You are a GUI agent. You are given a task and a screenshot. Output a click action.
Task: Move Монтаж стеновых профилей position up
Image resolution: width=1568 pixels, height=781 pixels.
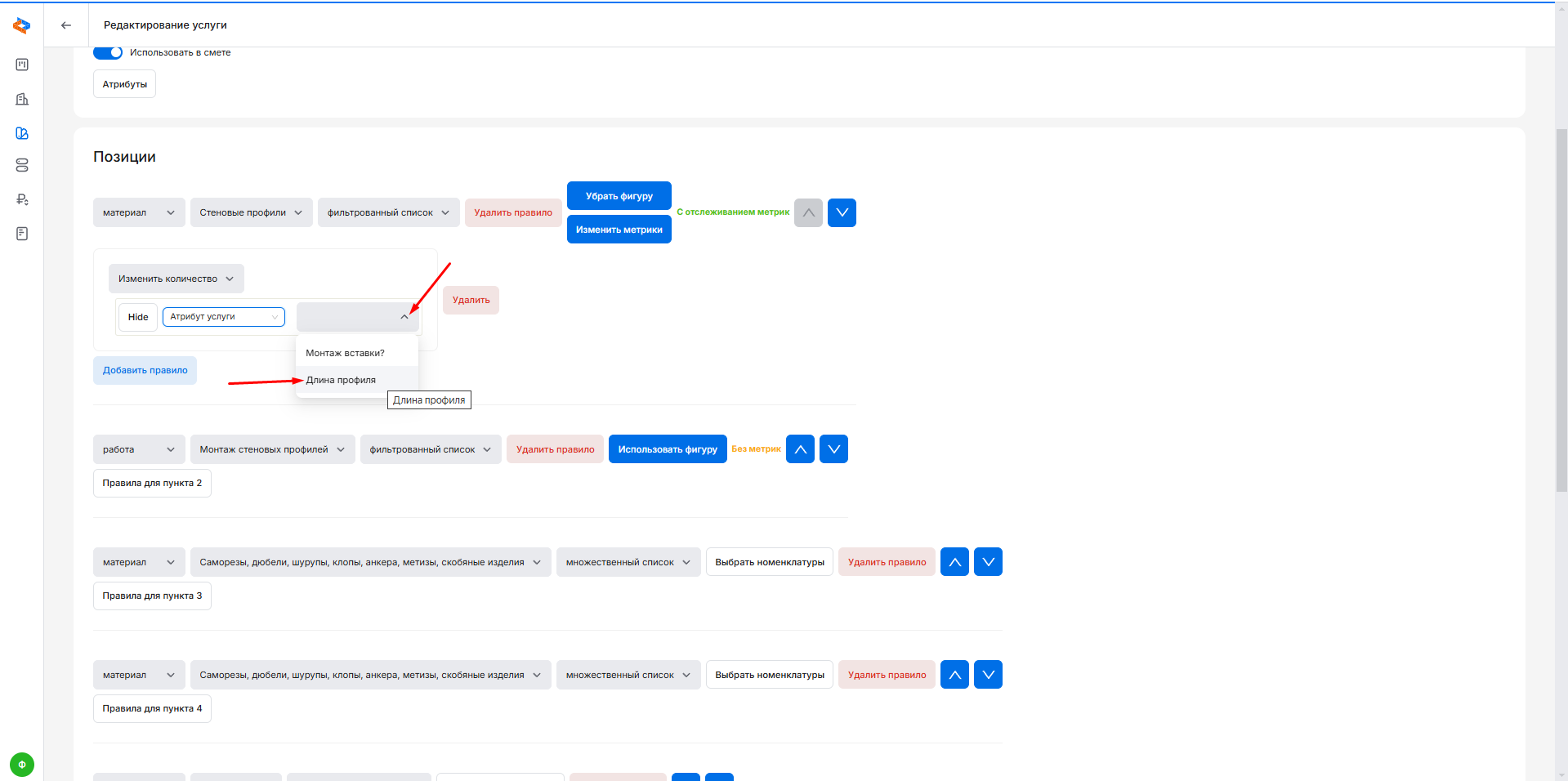800,449
